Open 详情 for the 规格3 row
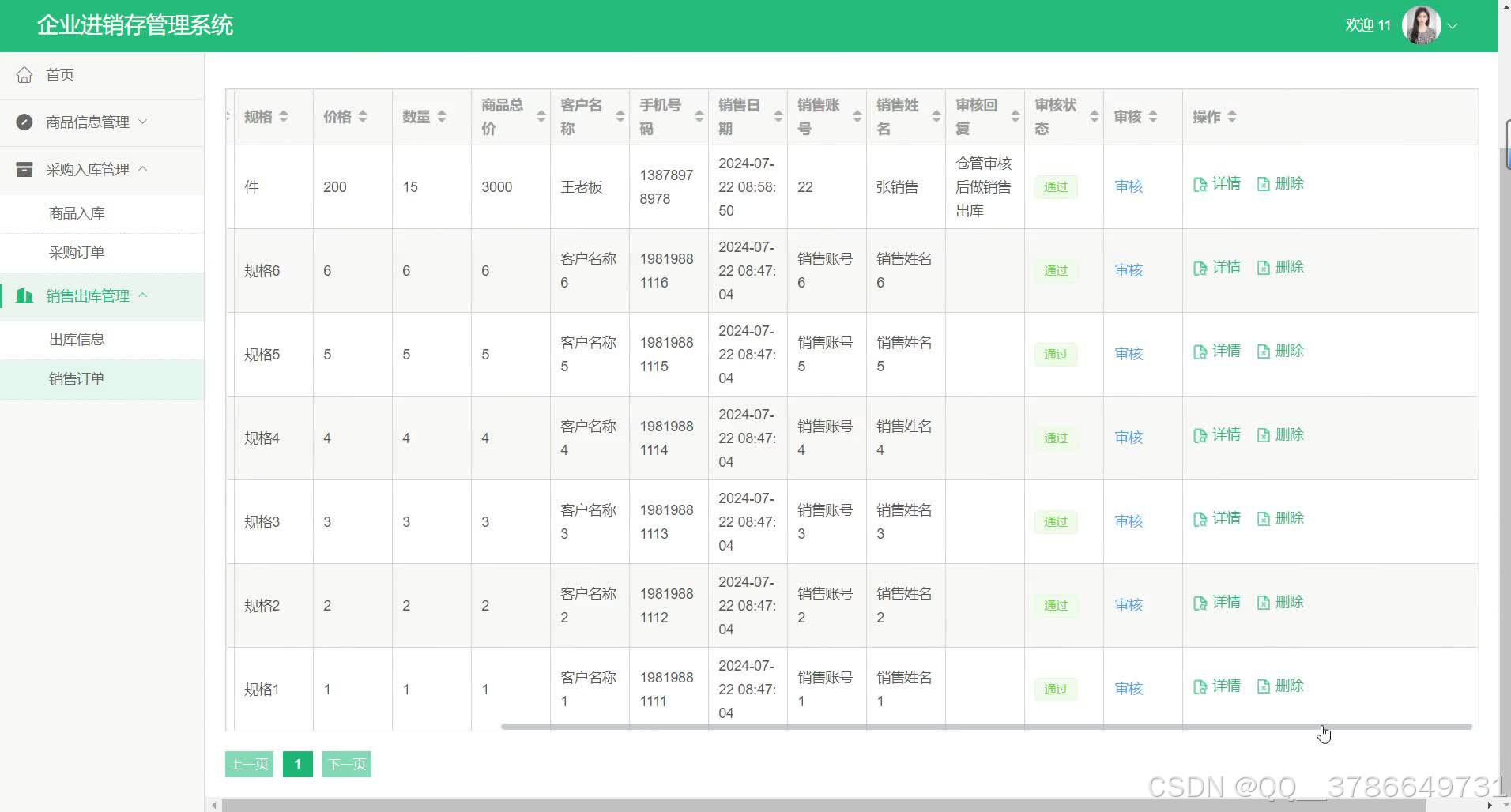This screenshot has height=812, width=1511. pyautogui.click(x=1217, y=519)
